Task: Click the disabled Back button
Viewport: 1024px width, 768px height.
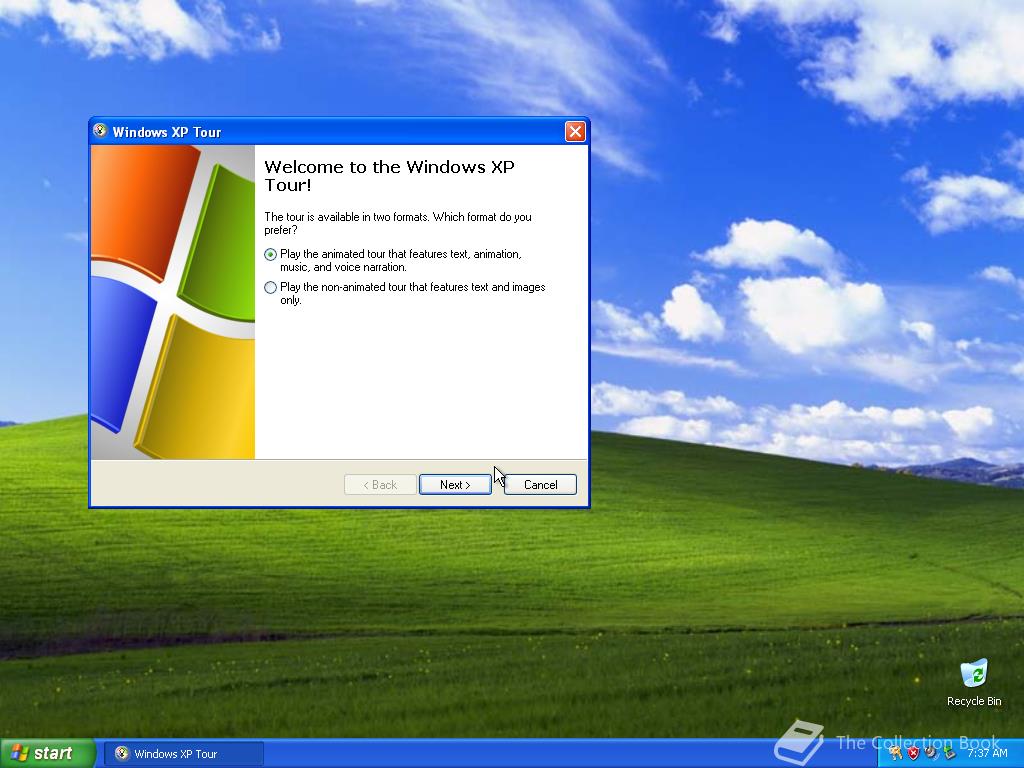Action: click(x=380, y=485)
